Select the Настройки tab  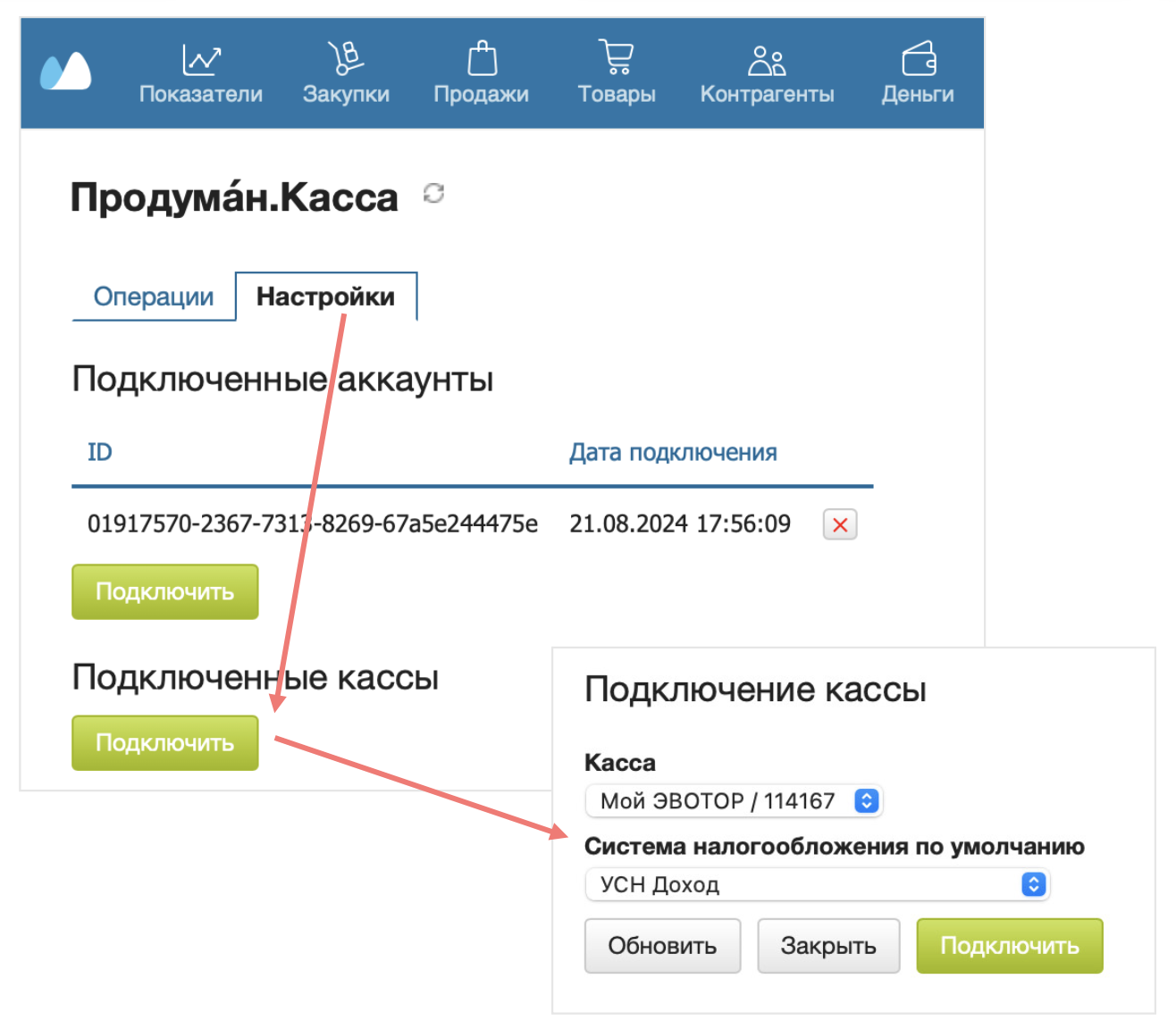click(x=326, y=297)
